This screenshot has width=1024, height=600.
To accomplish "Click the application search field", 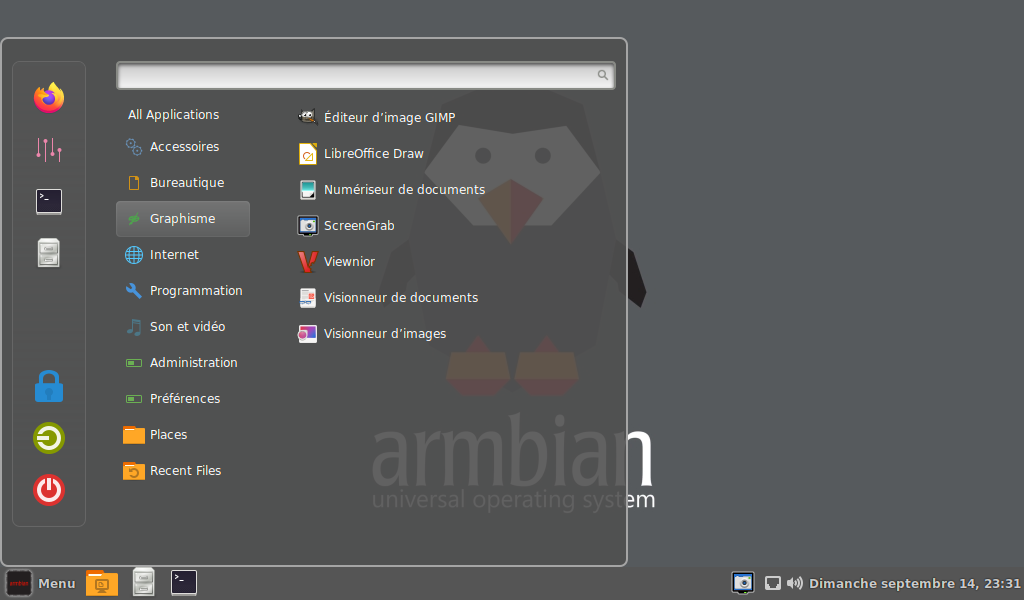I will [x=366, y=76].
